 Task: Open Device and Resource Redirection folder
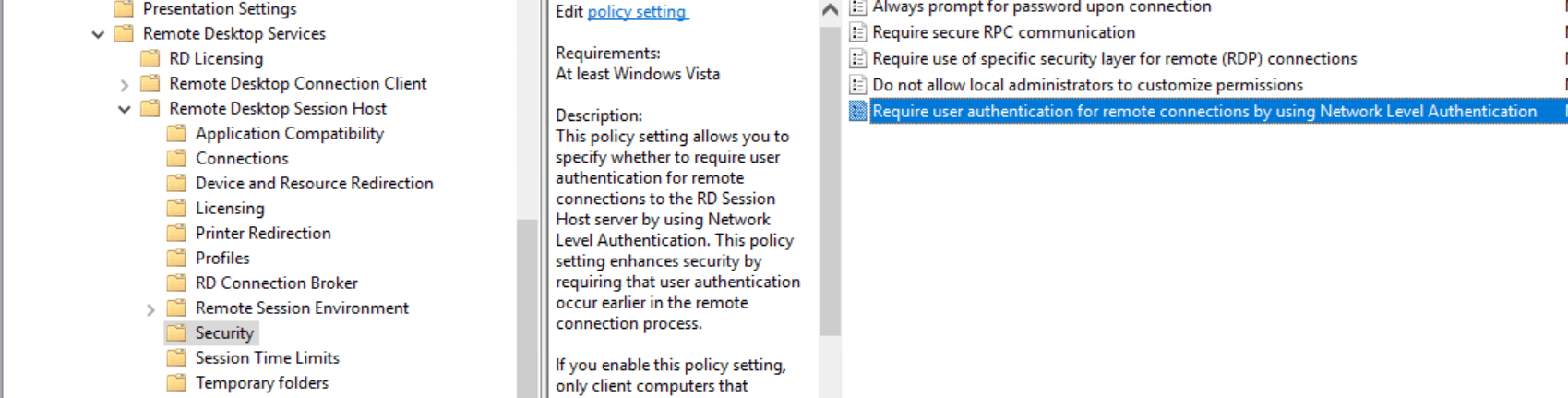point(314,184)
